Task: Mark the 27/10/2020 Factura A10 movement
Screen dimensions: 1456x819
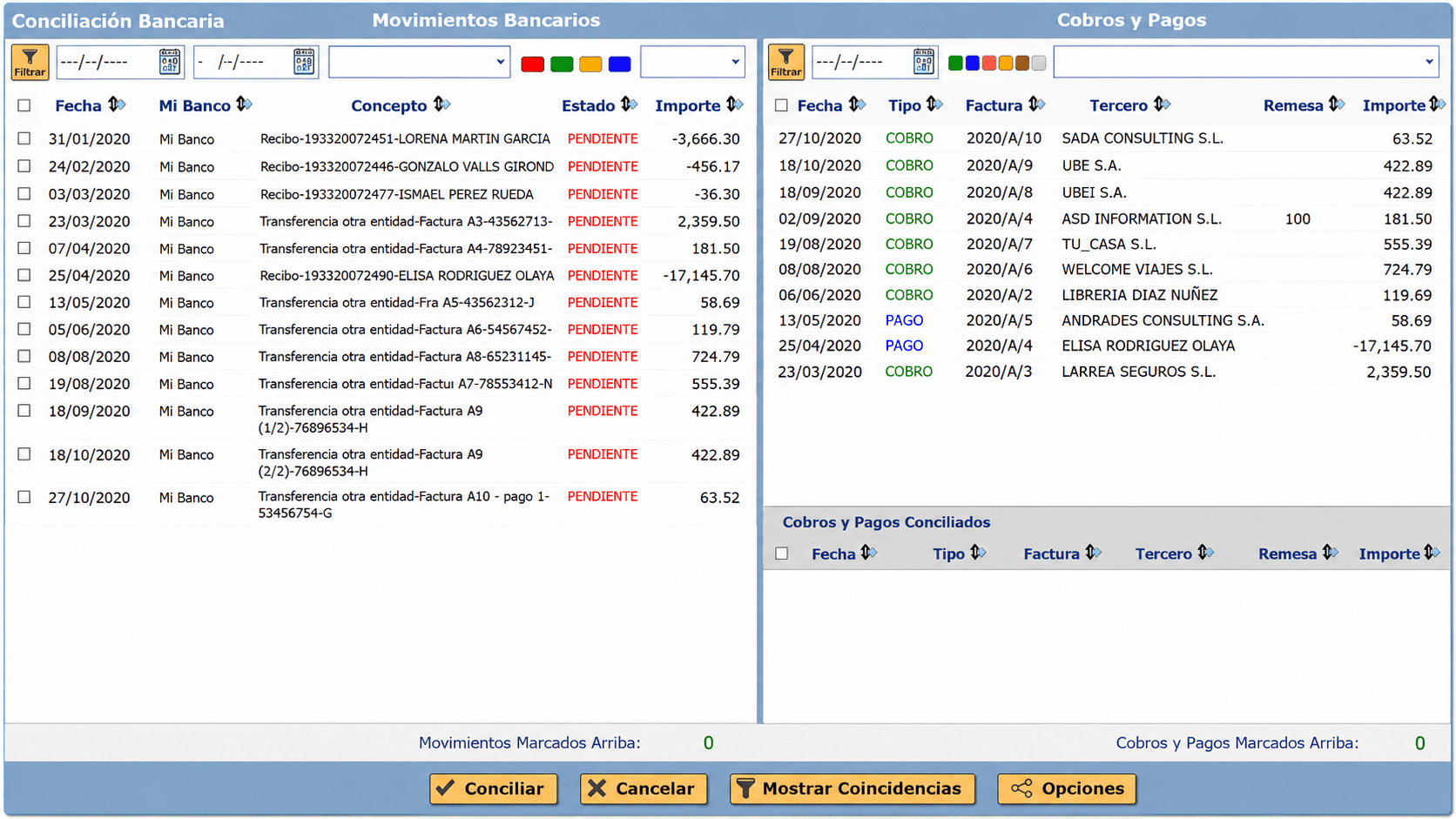Action: pyautogui.click(x=24, y=497)
